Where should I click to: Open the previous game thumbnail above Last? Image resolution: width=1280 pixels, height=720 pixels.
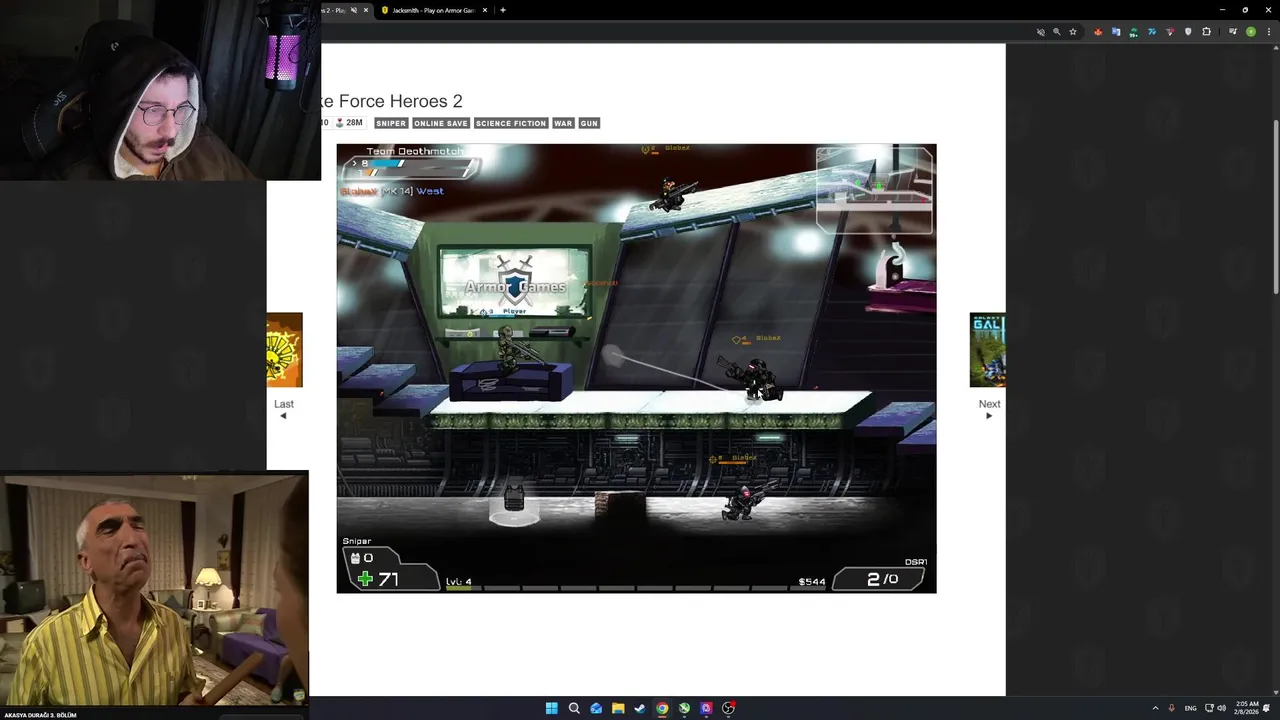(285, 350)
